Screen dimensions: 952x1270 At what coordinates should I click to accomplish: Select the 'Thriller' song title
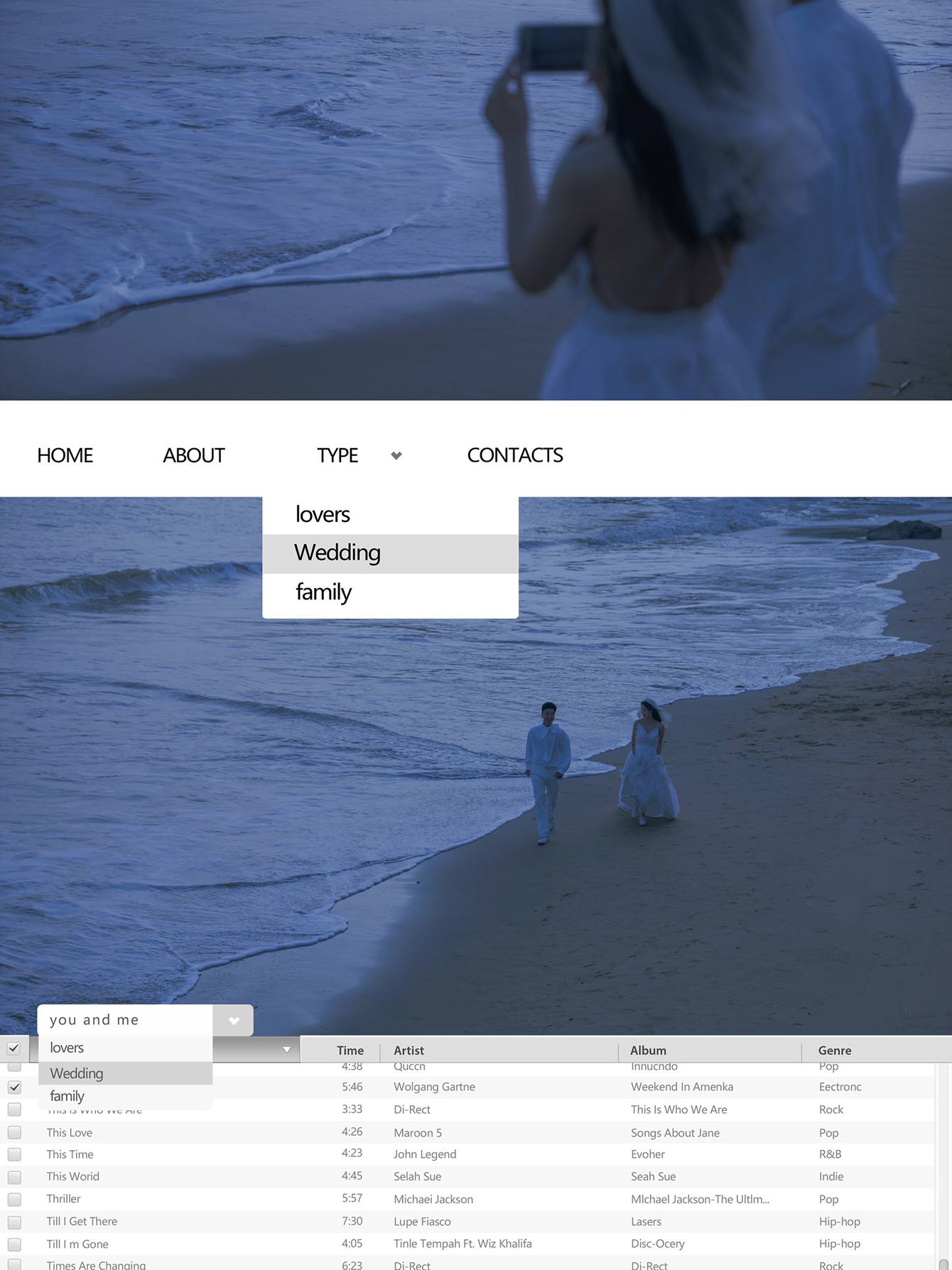[x=63, y=1198]
